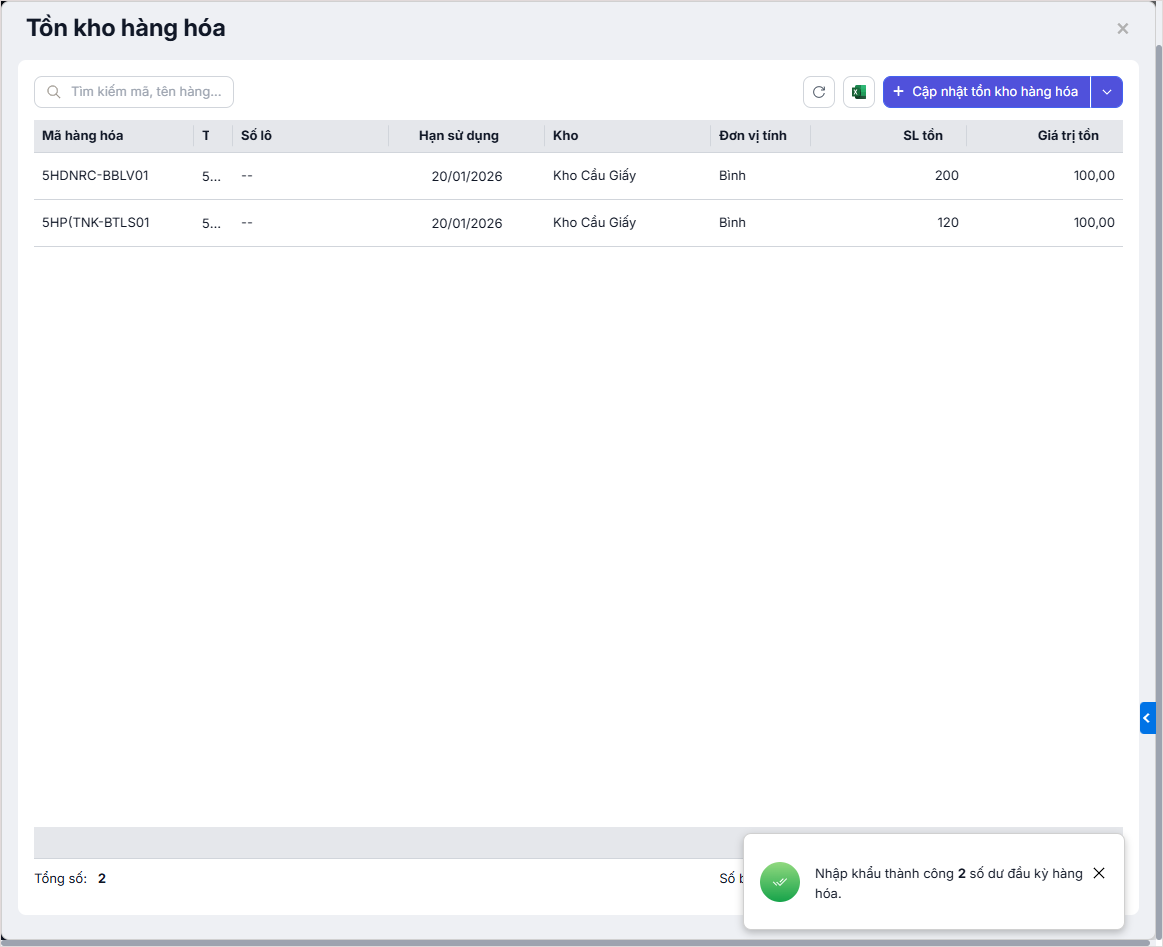The width and height of the screenshot is (1163, 947).
Task: Click the Số lô column header
Action: (x=258, y=136)
